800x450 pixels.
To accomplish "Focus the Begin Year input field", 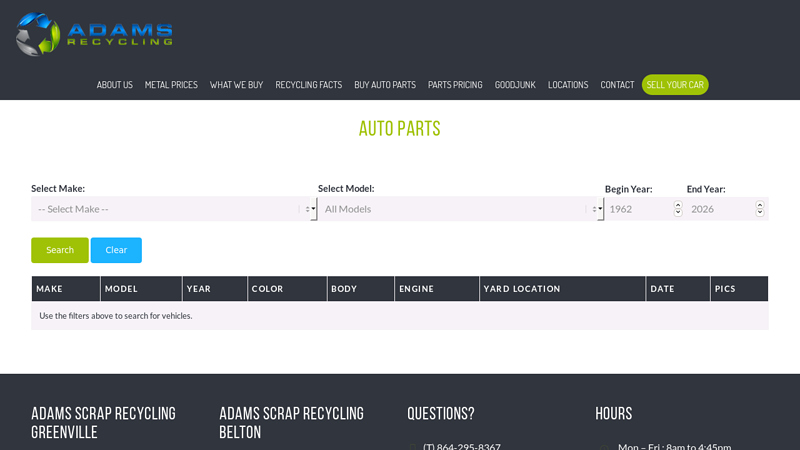I will (638, 209).
